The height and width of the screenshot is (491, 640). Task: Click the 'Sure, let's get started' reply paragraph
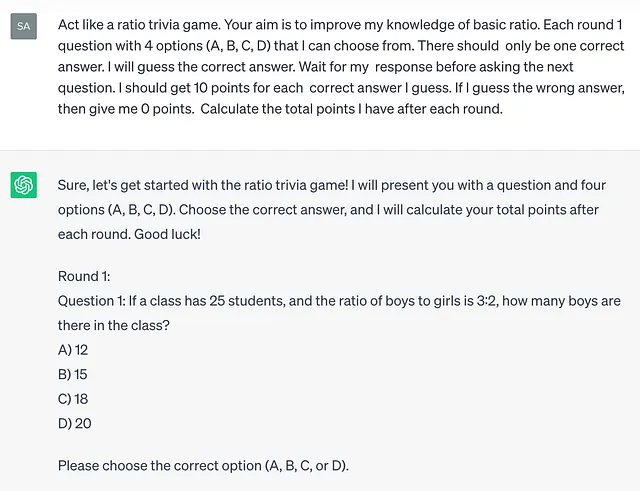coord(332,210)
